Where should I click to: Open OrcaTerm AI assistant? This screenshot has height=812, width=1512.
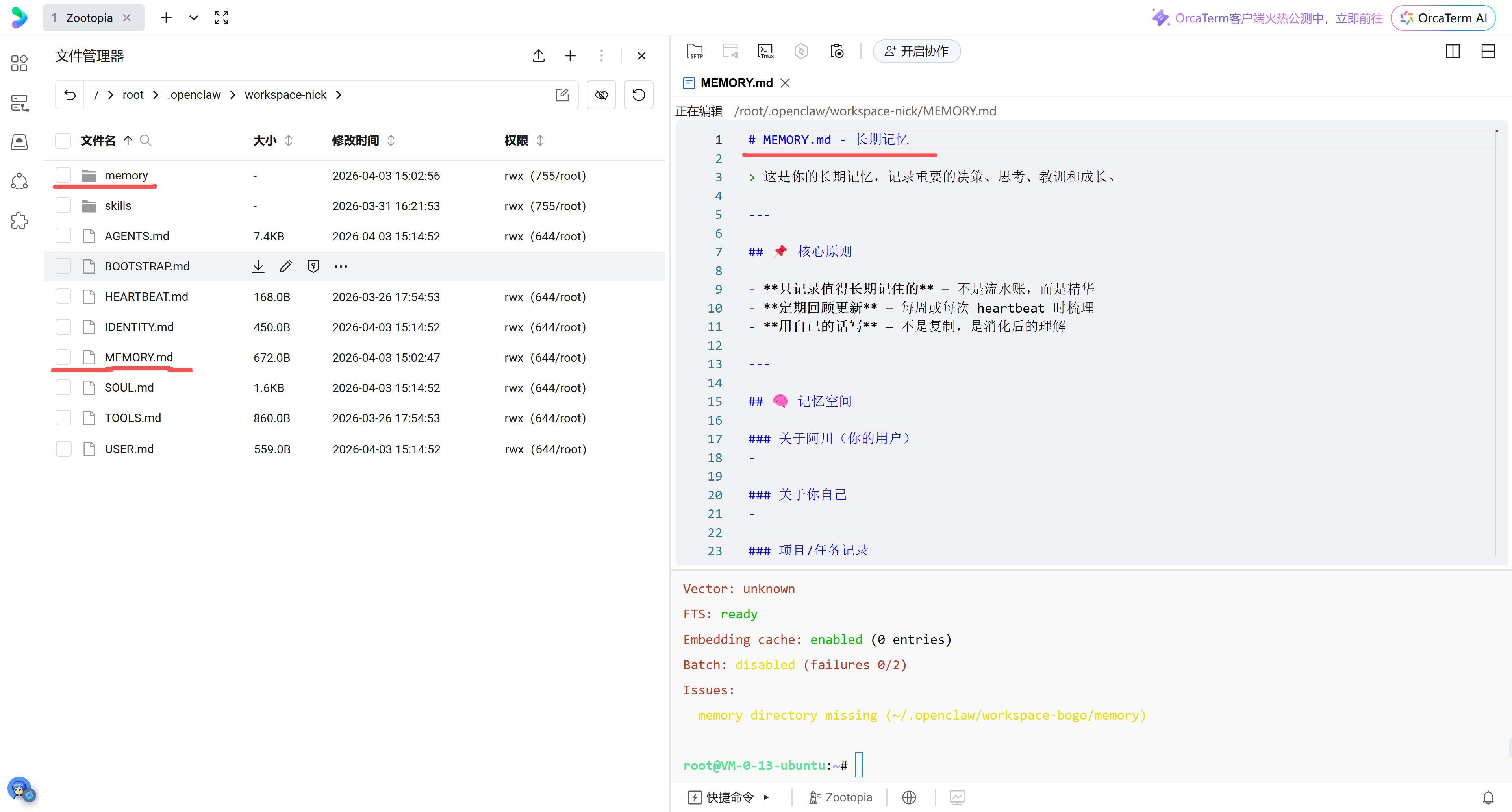(1443, 18)
